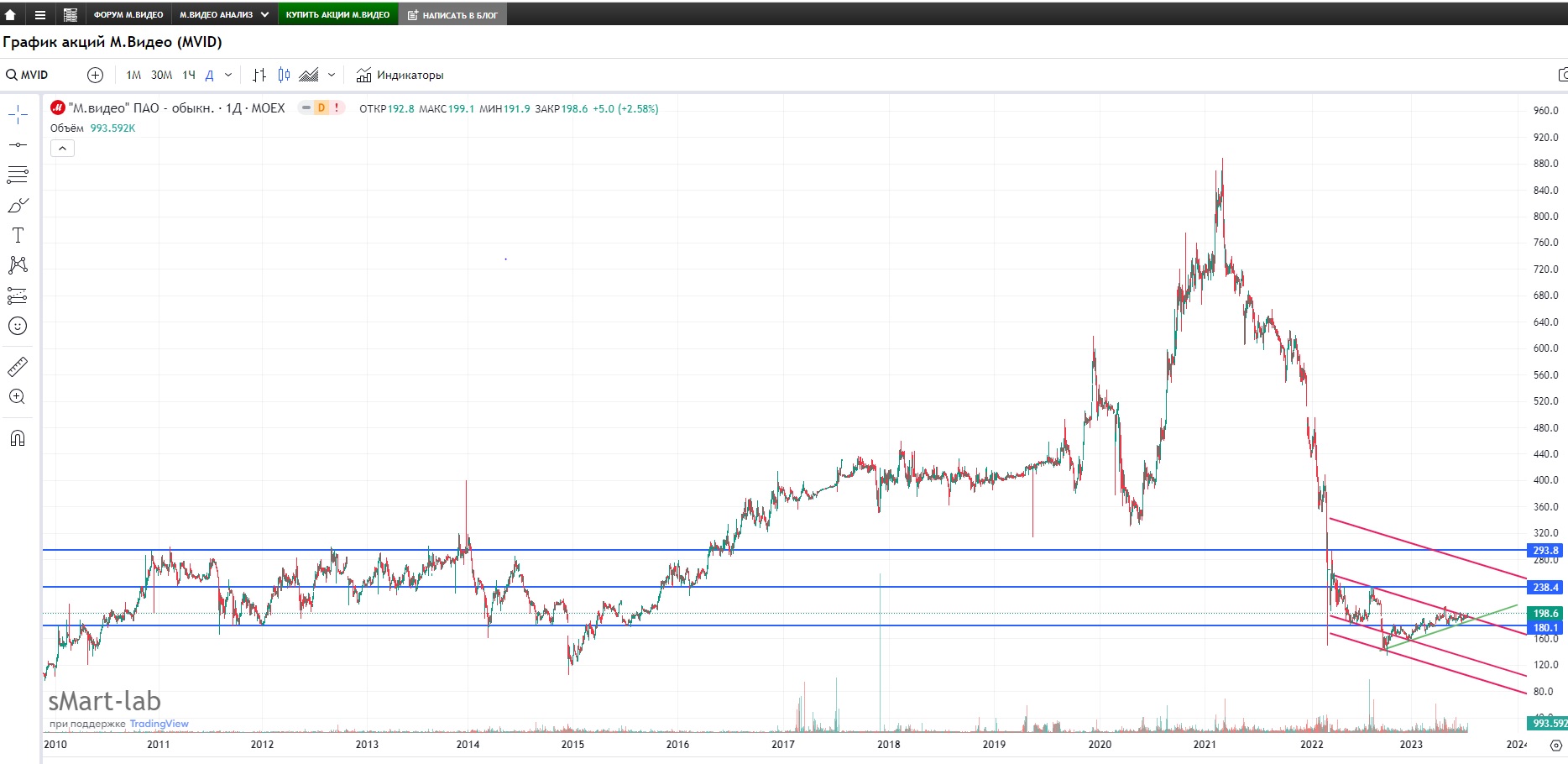Open the chart settings gear icon
This screenshot has height=764, width=1568.
(x=1555, y=745)
